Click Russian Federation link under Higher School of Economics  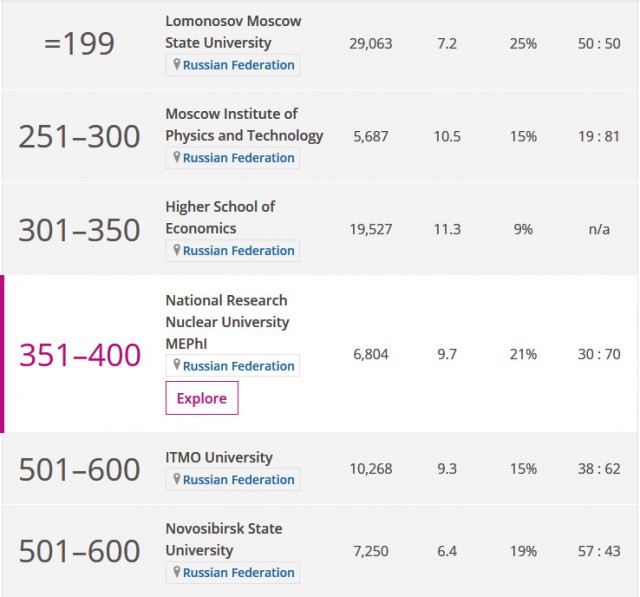(x=238, y=251)
